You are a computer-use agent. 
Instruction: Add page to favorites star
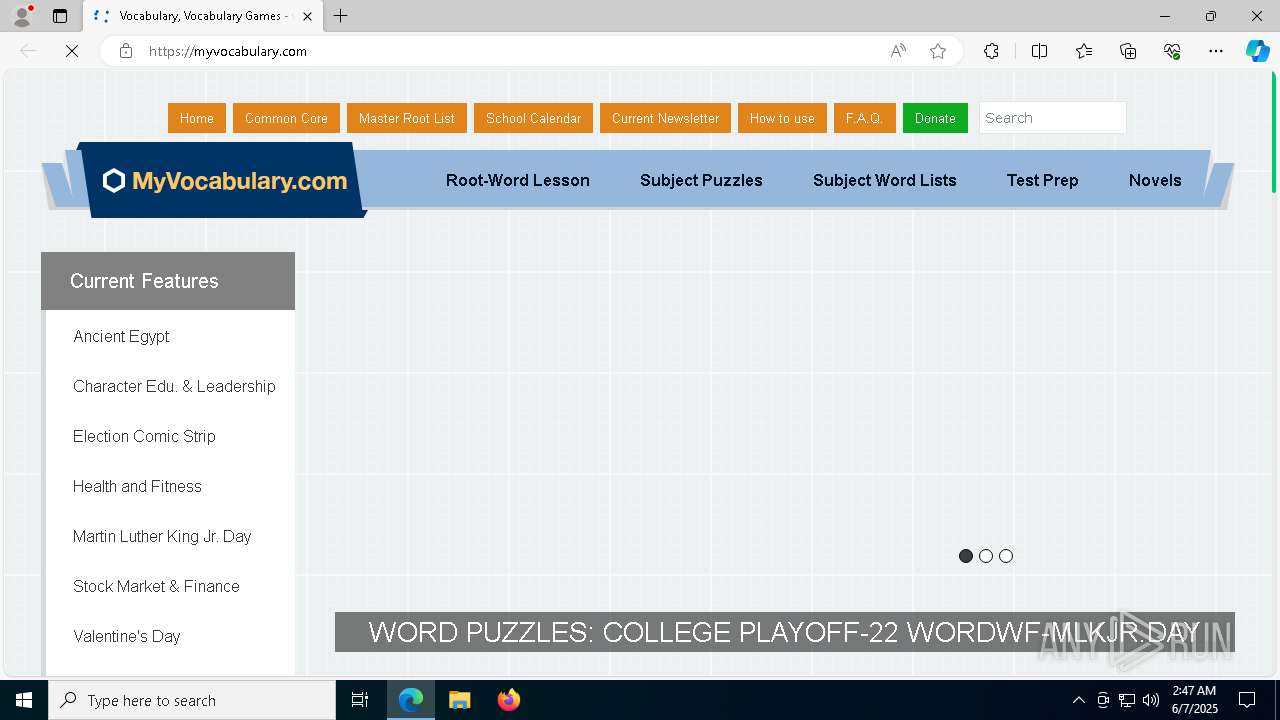pyautogui.click(x=938, y=51)
